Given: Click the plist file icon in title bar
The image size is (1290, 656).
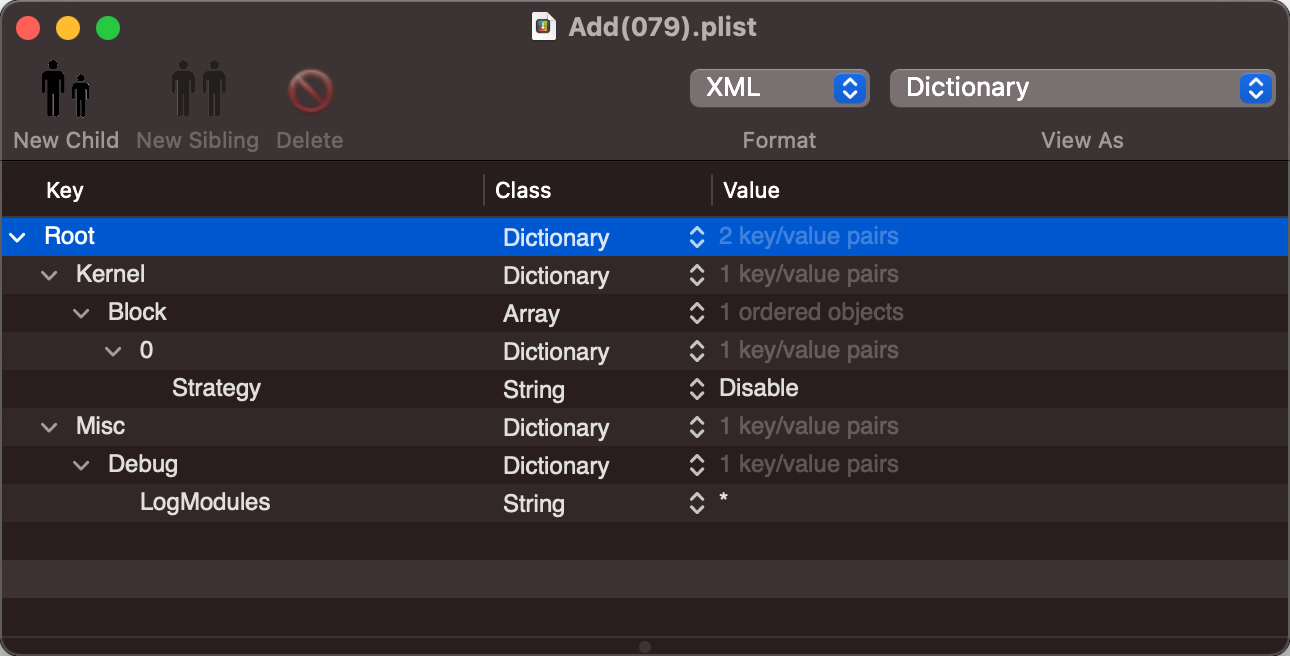Looking at the screenshot, I should tap(544, 27).
